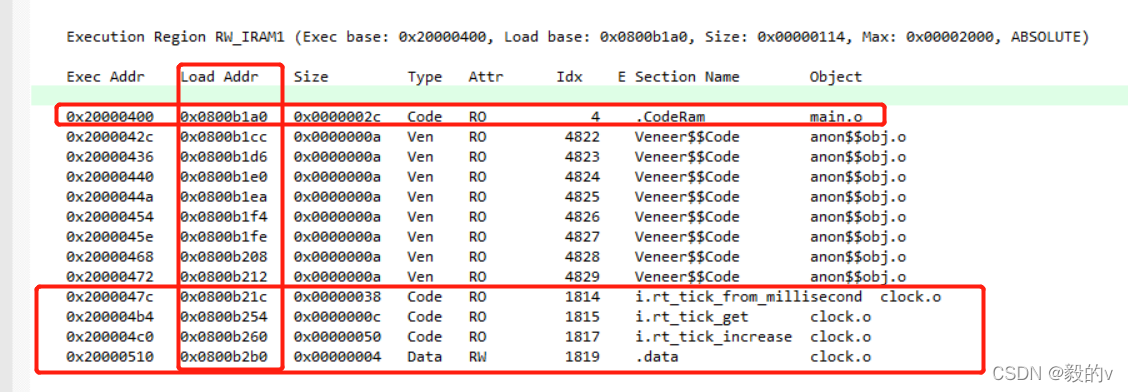The width and height of the screenshot is (1128, 392).
Task: Click Idx value 1815
Action: [582, 316]
